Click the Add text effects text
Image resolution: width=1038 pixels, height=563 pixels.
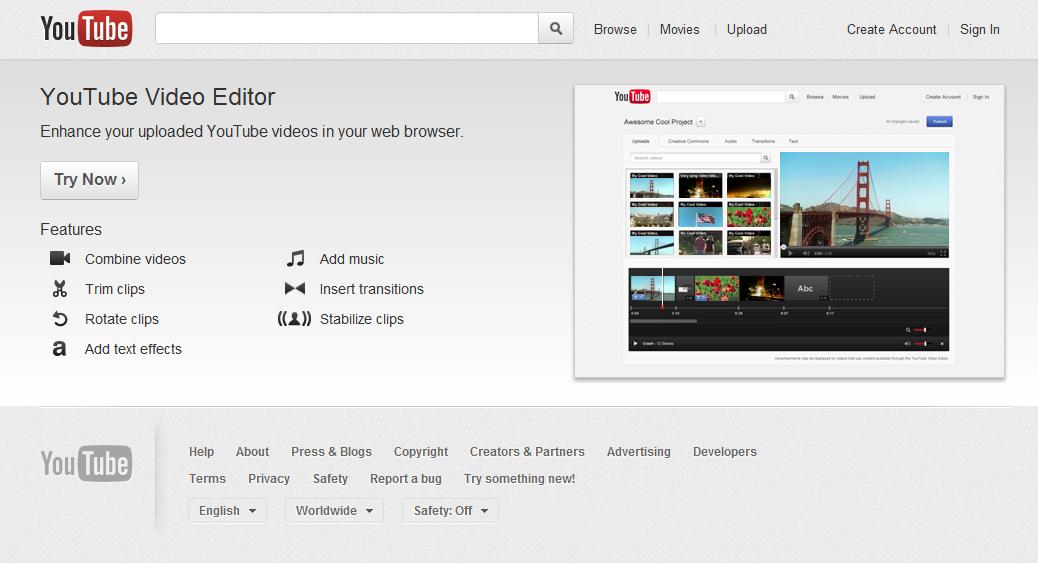click(x=133, y=349)
